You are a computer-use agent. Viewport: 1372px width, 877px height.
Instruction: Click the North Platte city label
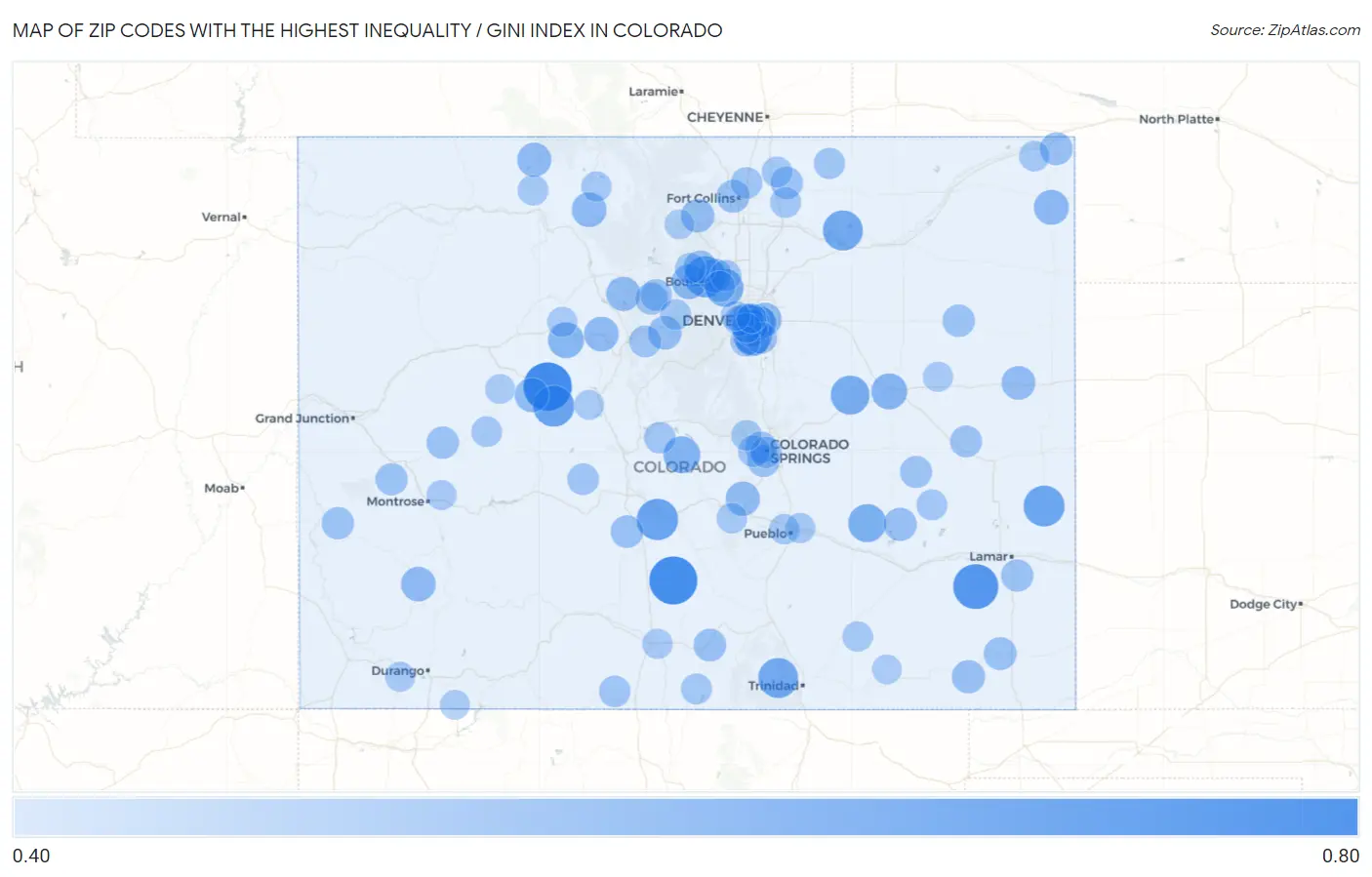pyautogui.click(x=1179, y=119)
